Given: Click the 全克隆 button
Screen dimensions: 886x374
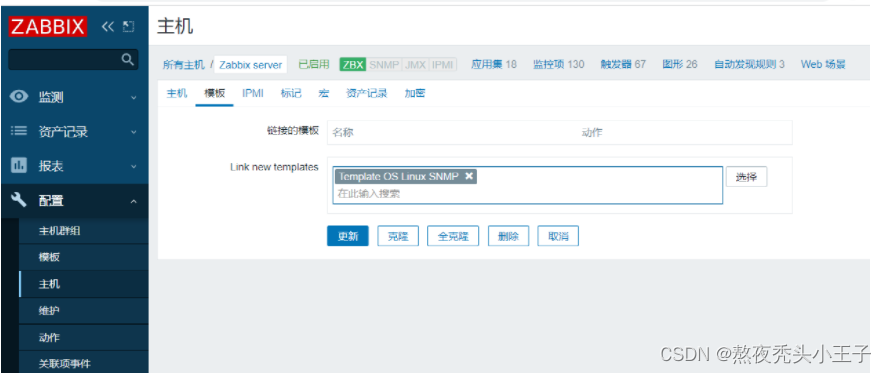Looking at the screenshot, I should [453, 236].
